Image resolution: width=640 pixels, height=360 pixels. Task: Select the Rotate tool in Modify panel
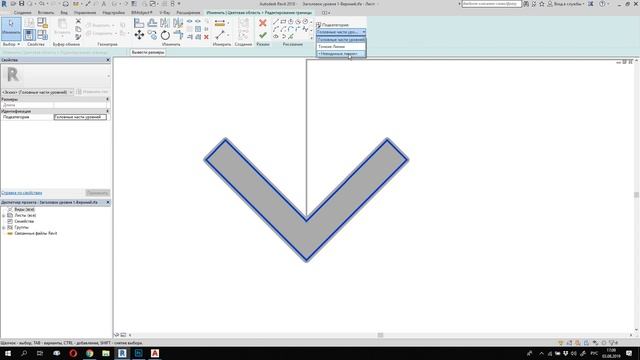[x=165, y=35]
